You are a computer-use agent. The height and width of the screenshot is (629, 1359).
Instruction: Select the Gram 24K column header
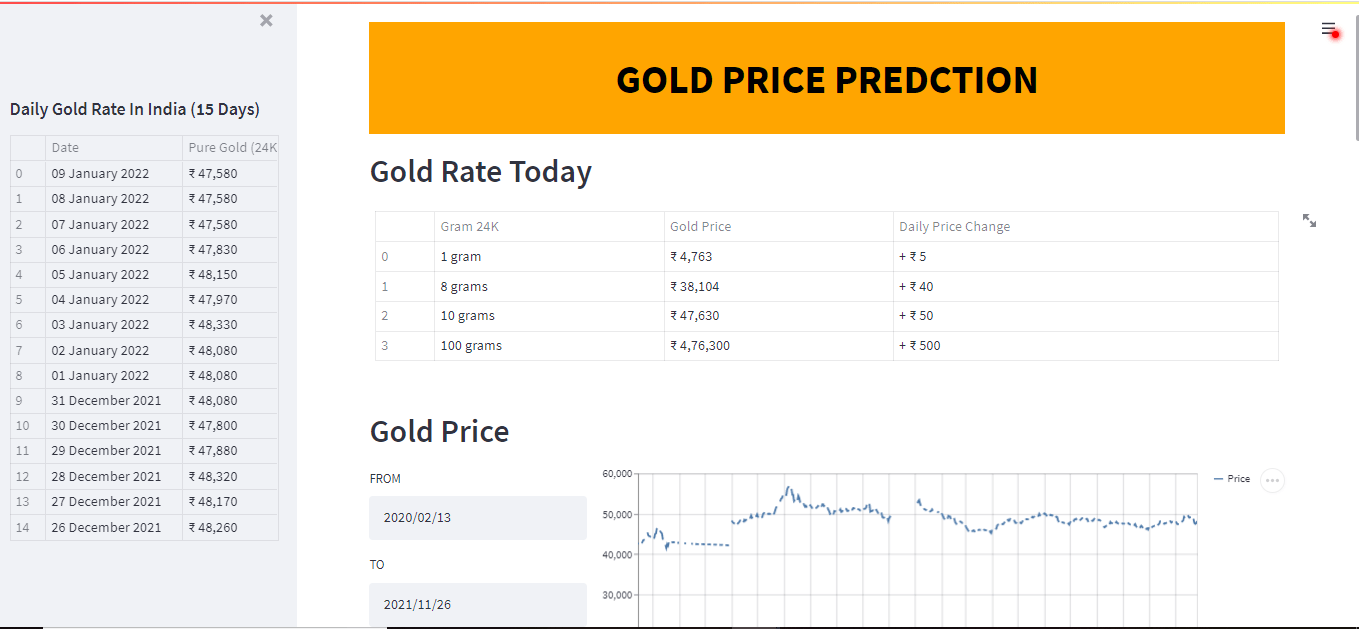[x=470, y=226]
